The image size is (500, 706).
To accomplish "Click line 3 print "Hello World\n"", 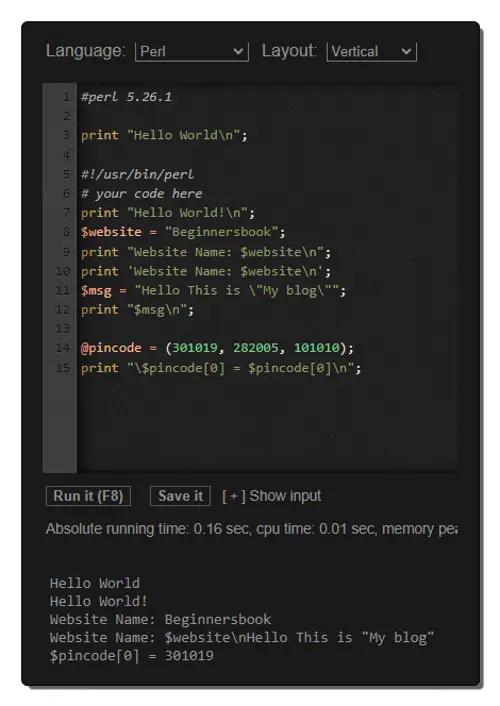I will click(x=164, y=135).
